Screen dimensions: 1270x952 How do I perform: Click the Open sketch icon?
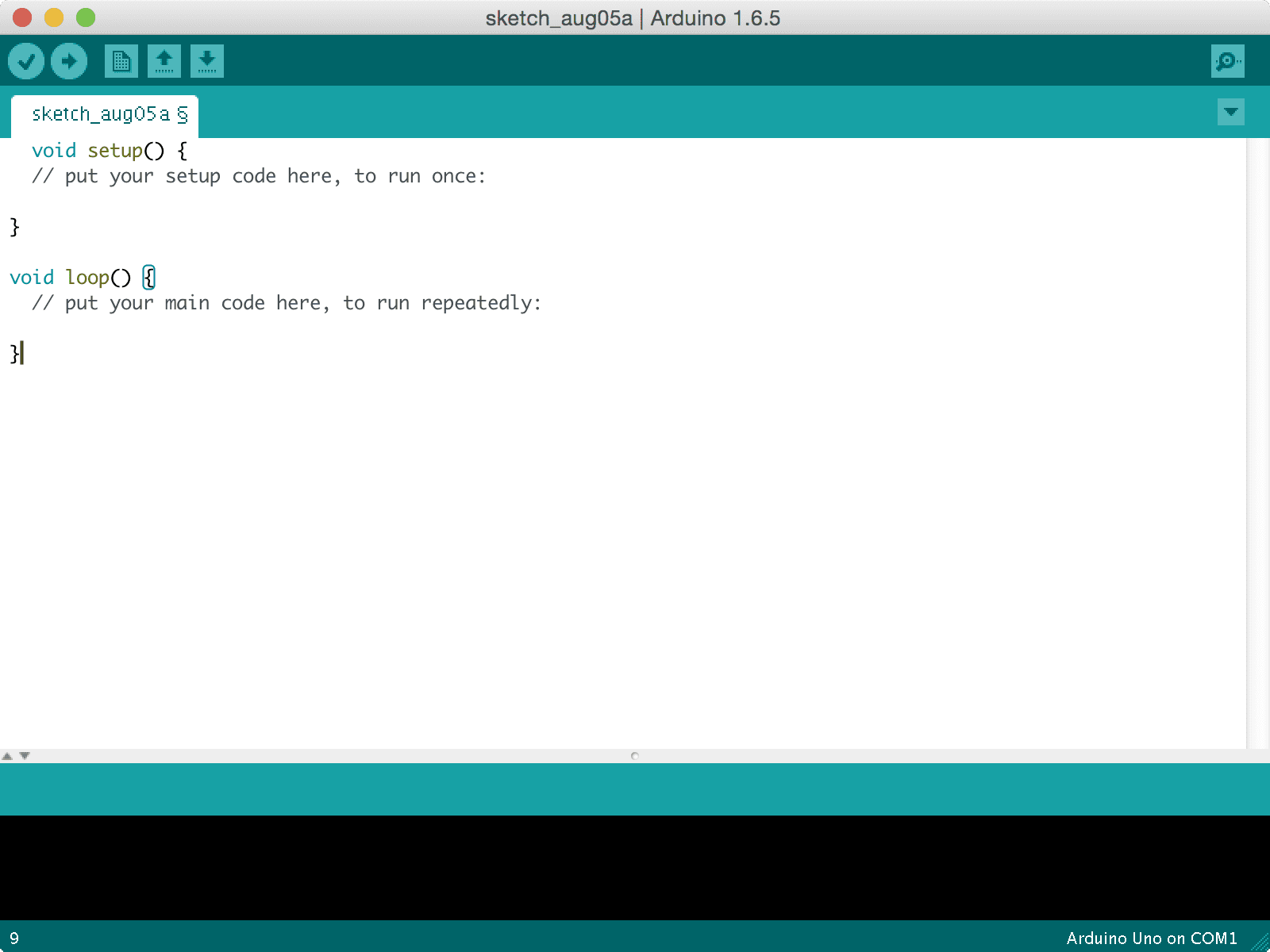click(x=164, y=60)
